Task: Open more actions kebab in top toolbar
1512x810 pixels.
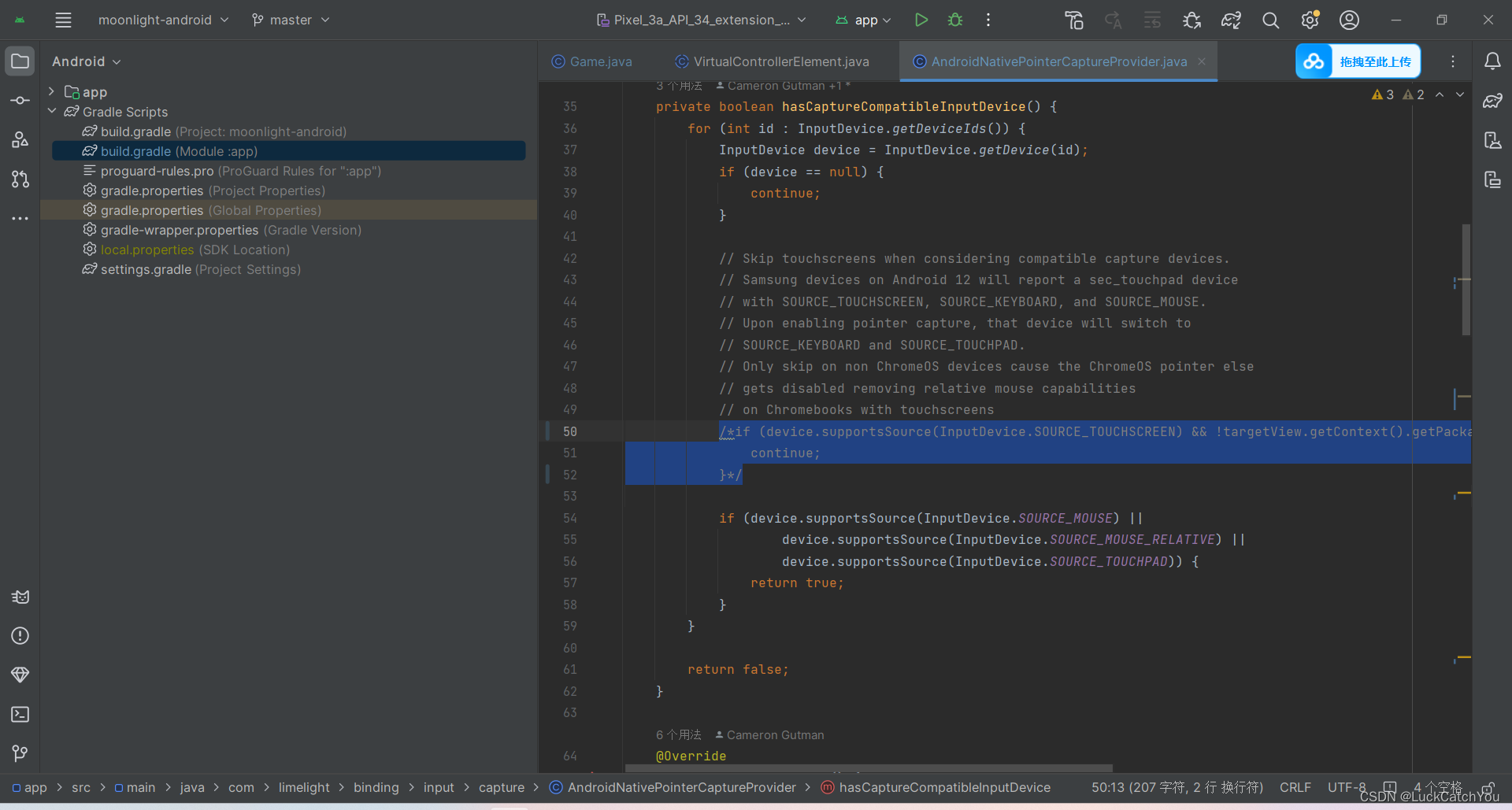Action: (988, 20)
